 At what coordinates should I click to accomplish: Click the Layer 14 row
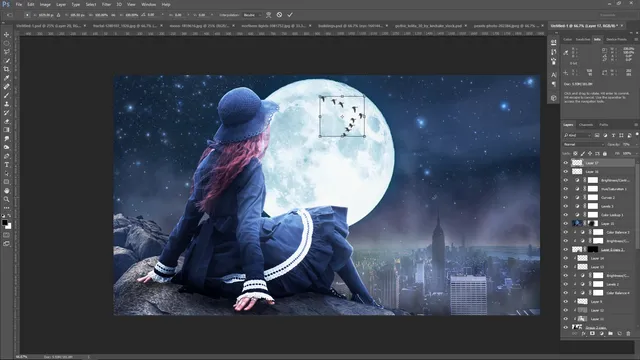pyautogui.click(x=599, y=258)
